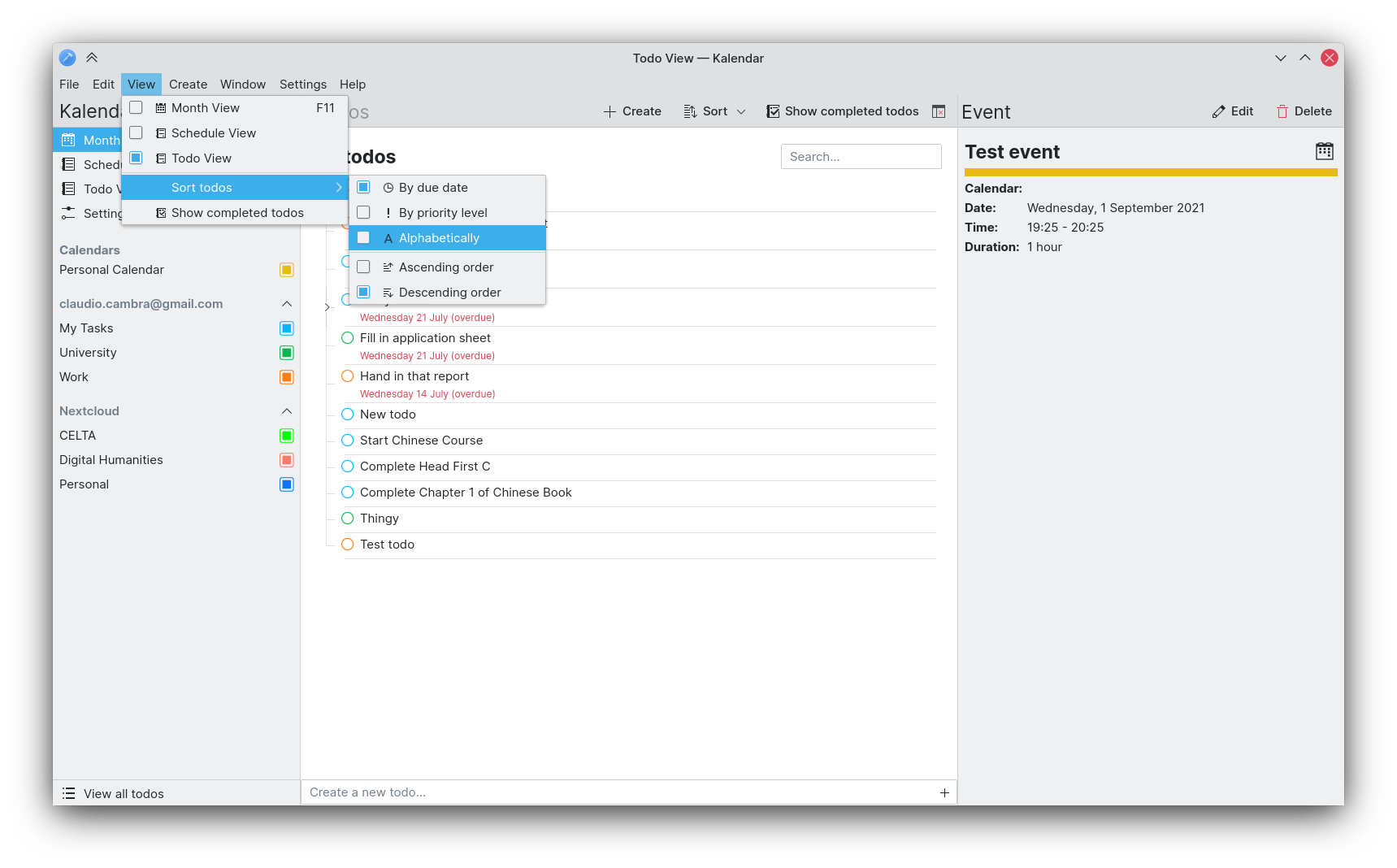
Task: Focus the Create a new todo field
Action: point(629,792)
